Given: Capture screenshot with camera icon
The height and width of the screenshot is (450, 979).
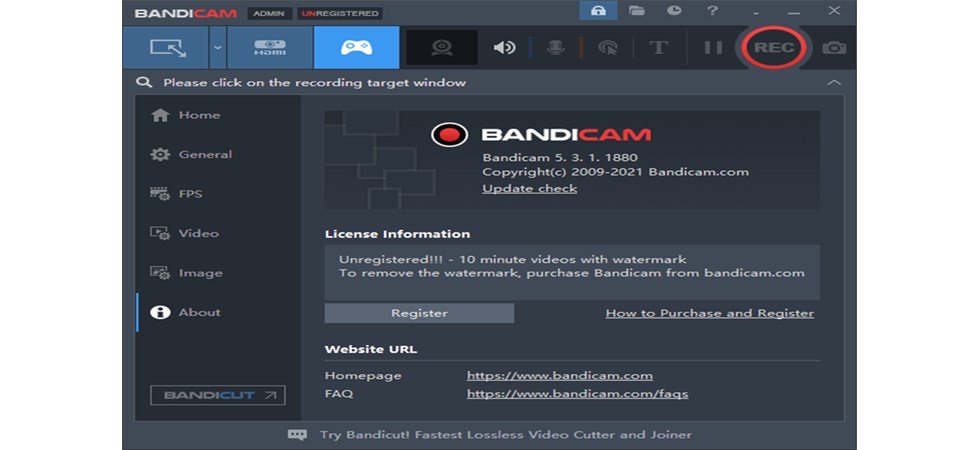Looking at the screenshot, I should (x=834, y=47).
